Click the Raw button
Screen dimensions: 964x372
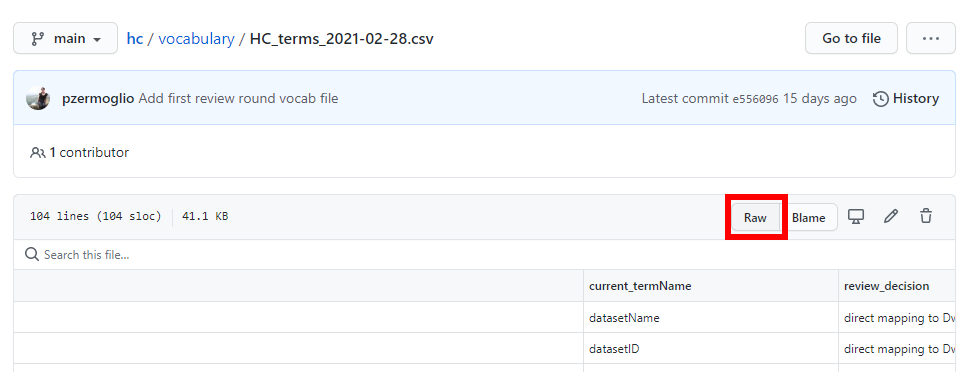point(755,218)
